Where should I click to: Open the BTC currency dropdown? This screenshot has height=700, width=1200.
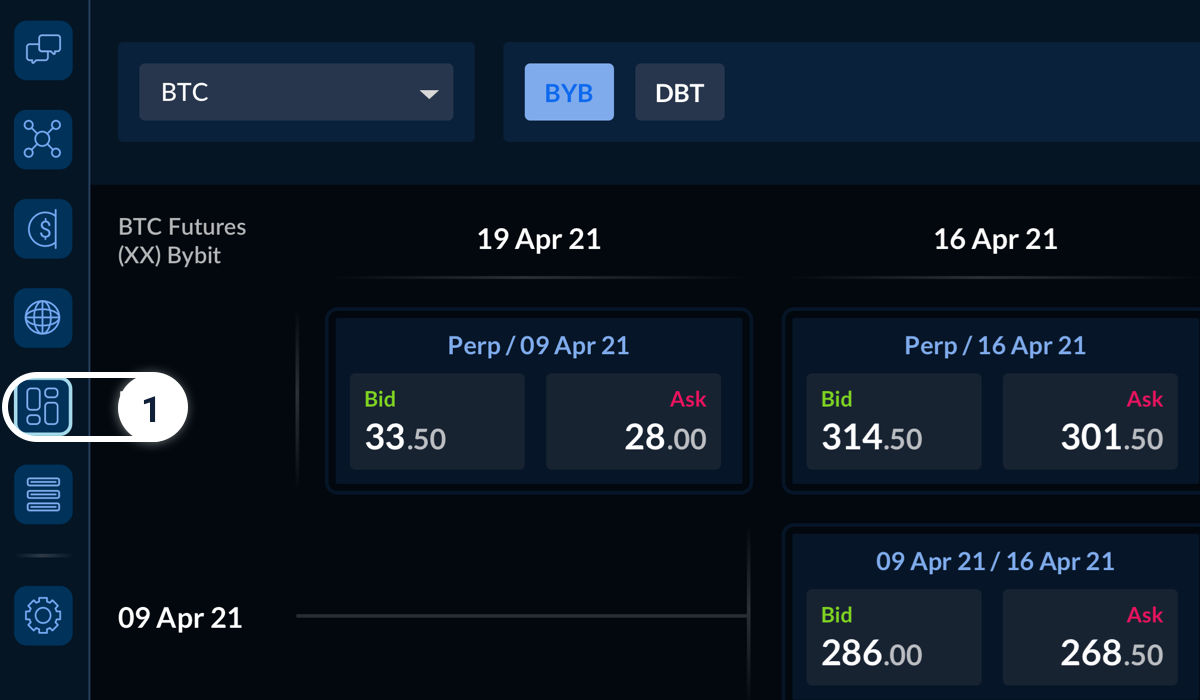click(x=296, y=92)
